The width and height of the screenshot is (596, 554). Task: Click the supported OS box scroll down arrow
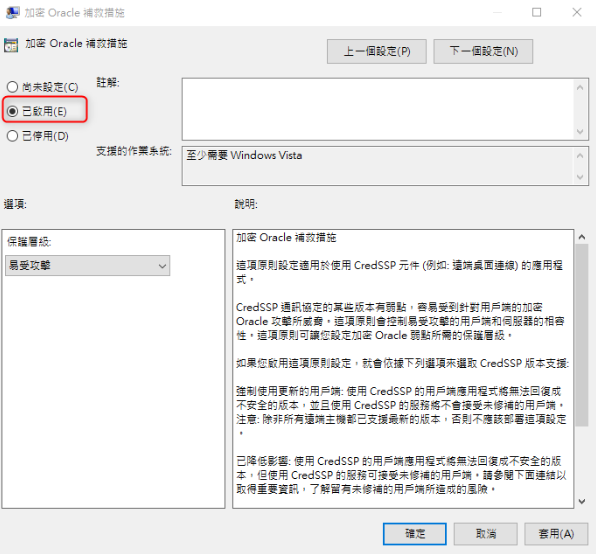point(580,177)
